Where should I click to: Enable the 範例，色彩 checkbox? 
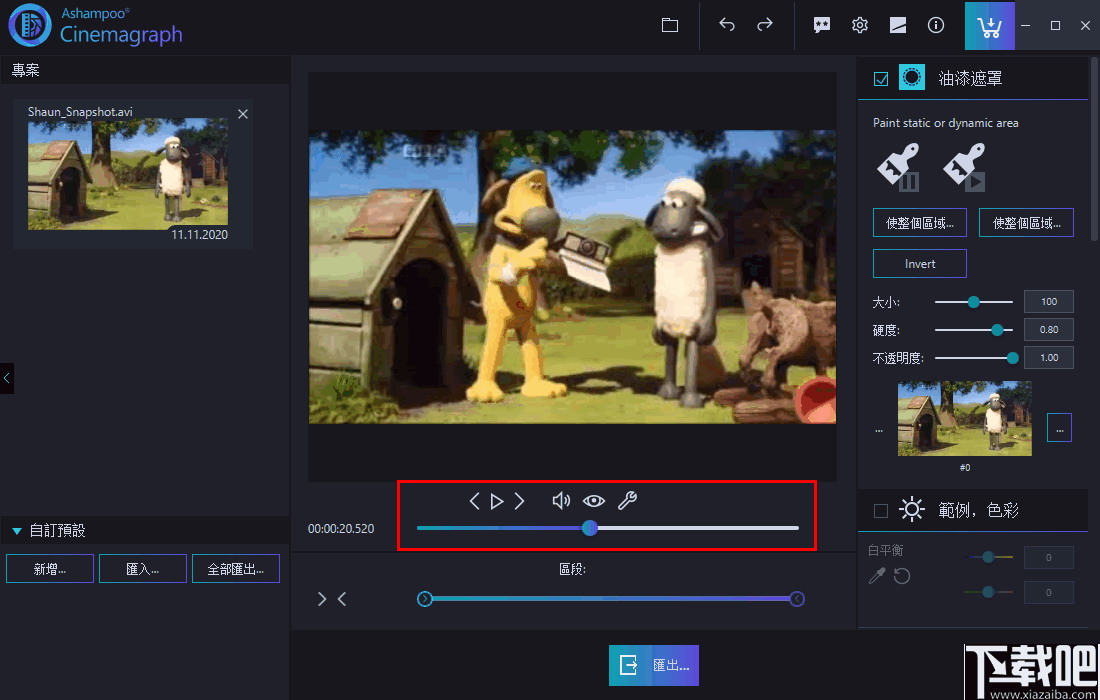[x=881, y=511]
